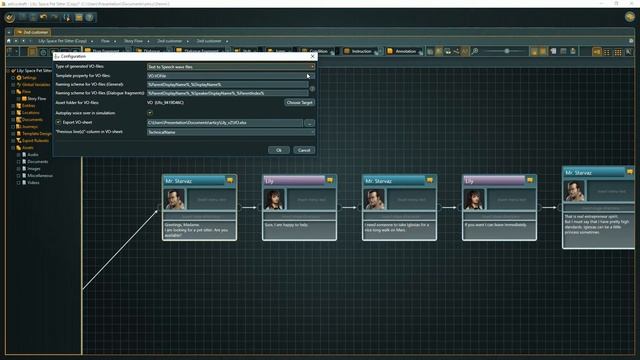Click the flag icon on first Mr. Stervaz node
Screen dimensions: 640x360
[230, 180]
